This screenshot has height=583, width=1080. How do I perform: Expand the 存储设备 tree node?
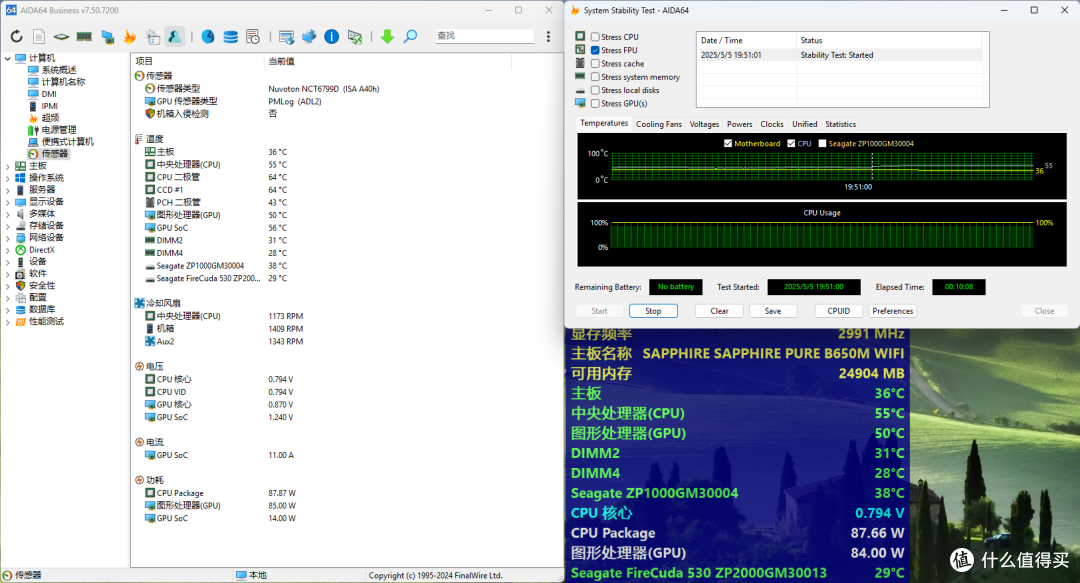(x=8, y=226)
